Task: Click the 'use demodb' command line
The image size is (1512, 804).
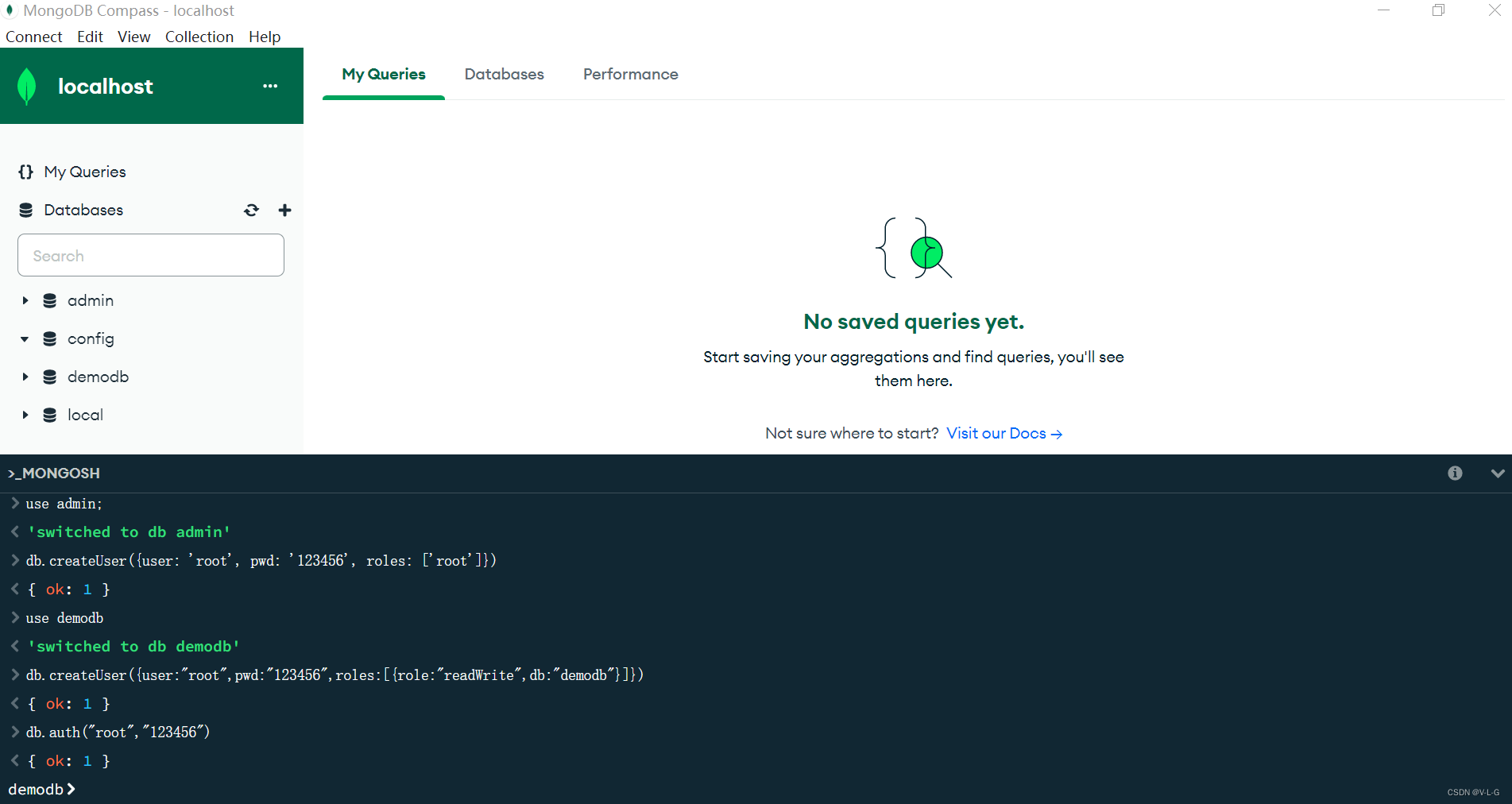Action: tap(64, 618)
